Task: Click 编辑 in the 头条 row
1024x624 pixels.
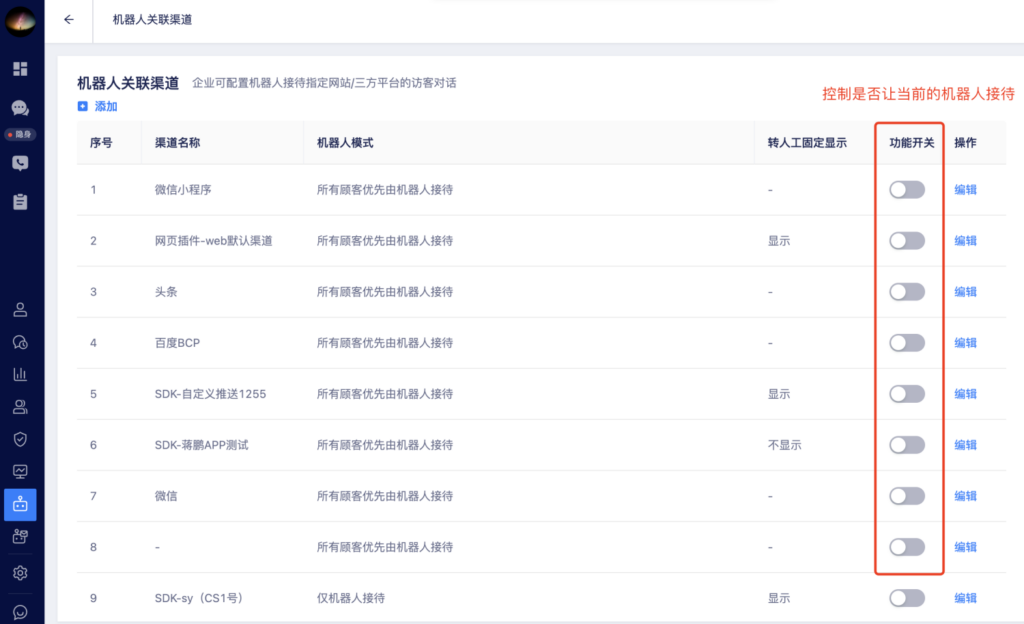Action: [965, 292]
